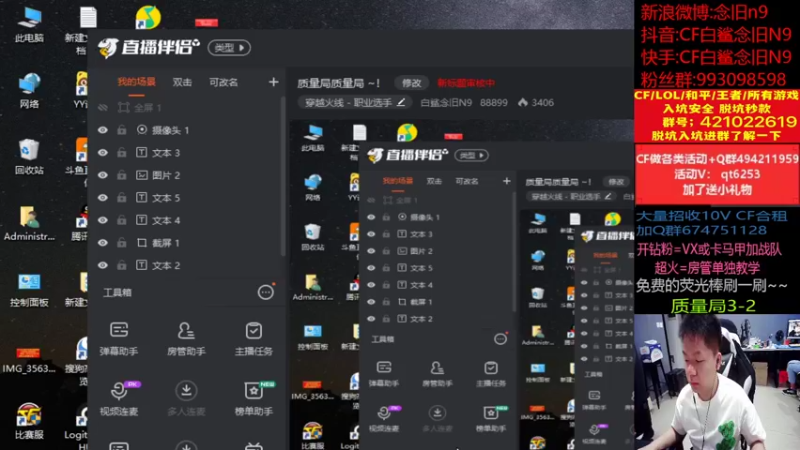Hide the 文本 4 layer
Image resolution: width=800 pixels, height=450 pixels.
(103, 220)
